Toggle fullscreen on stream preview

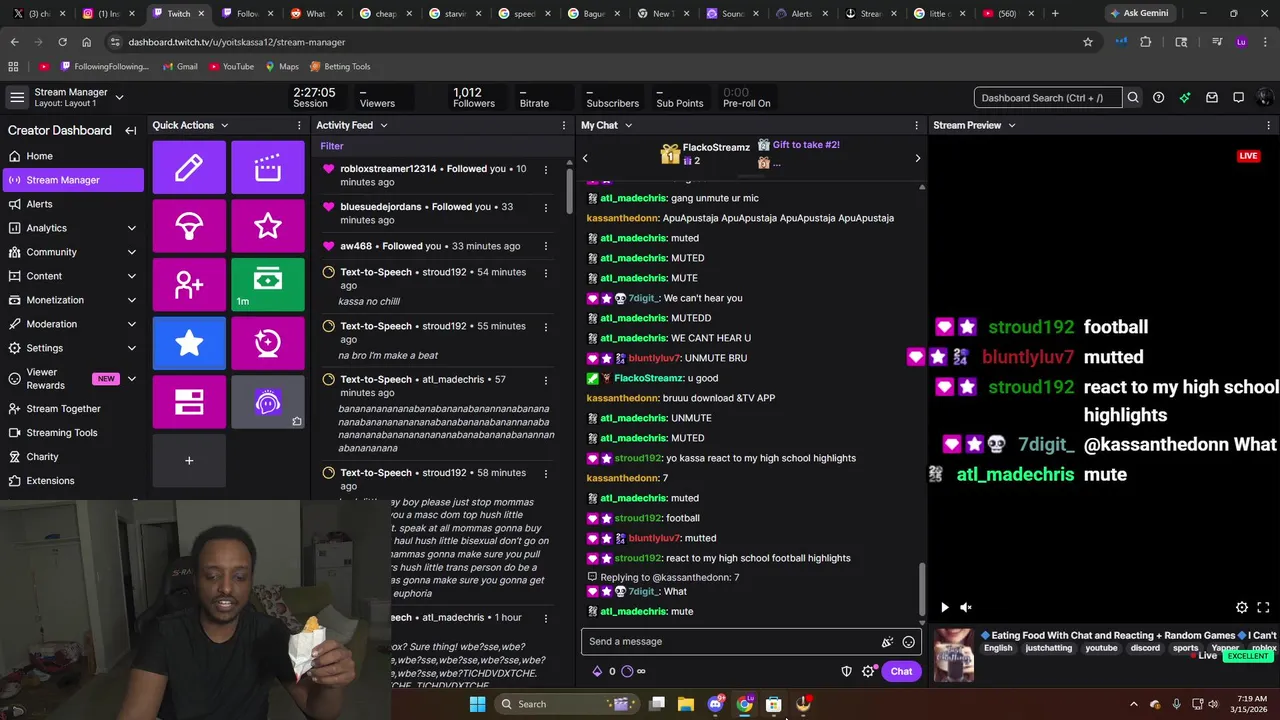point(1263,607)
